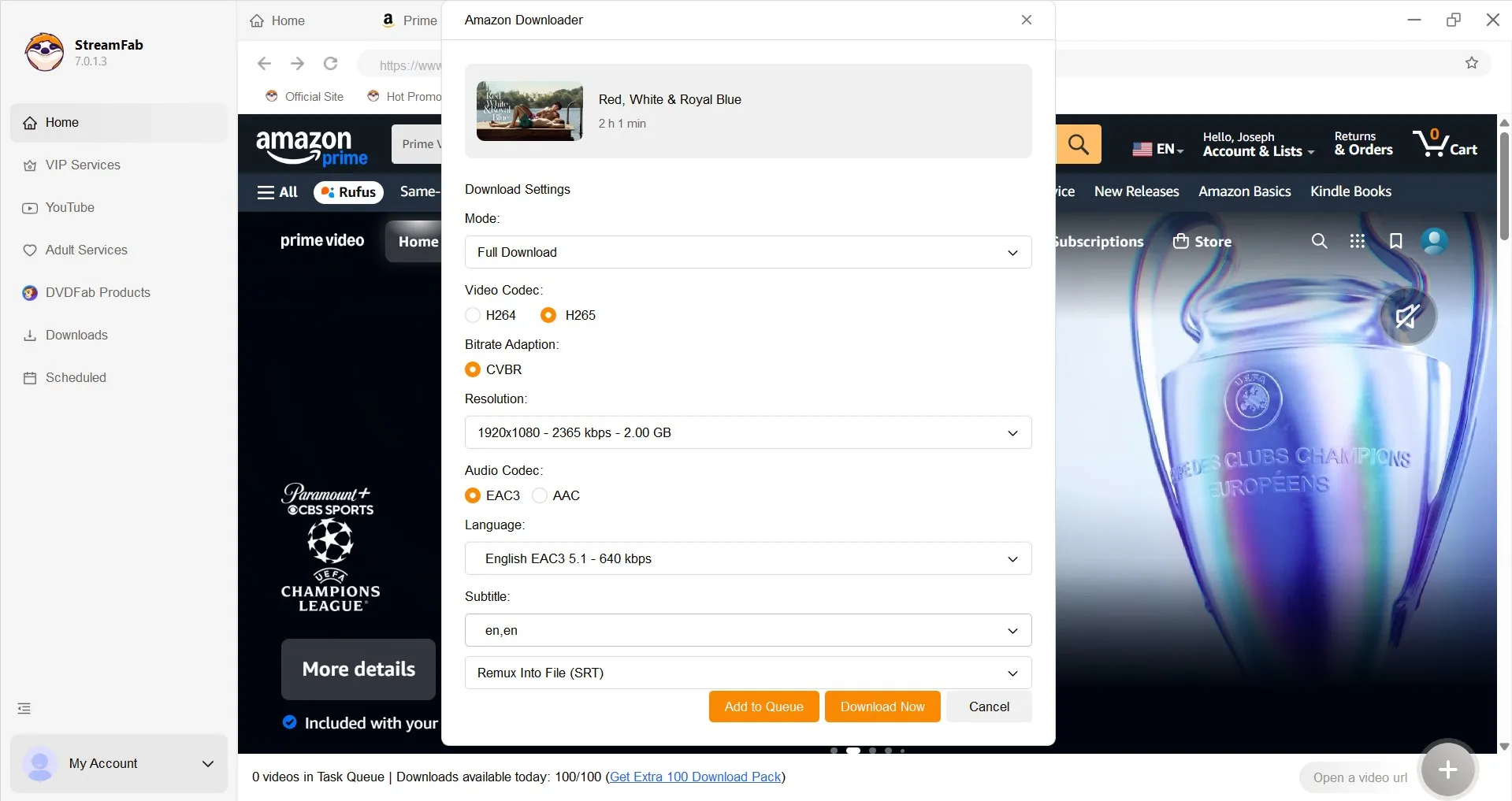The image size is (1512, 801).
Task: Open VIP Services from the sidebar
Action: tap(82, 165)
